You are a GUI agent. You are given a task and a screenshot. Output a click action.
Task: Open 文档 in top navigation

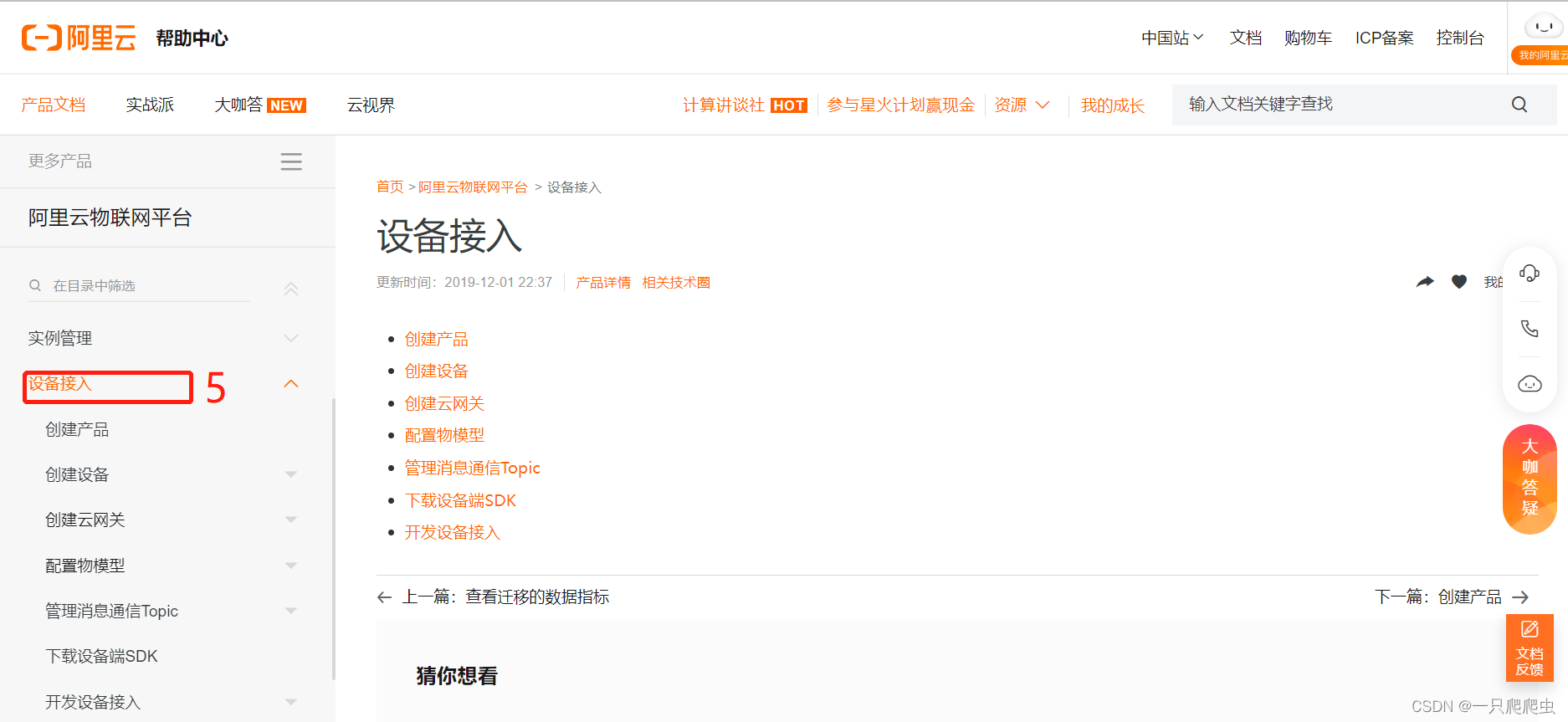(1246, 38)
